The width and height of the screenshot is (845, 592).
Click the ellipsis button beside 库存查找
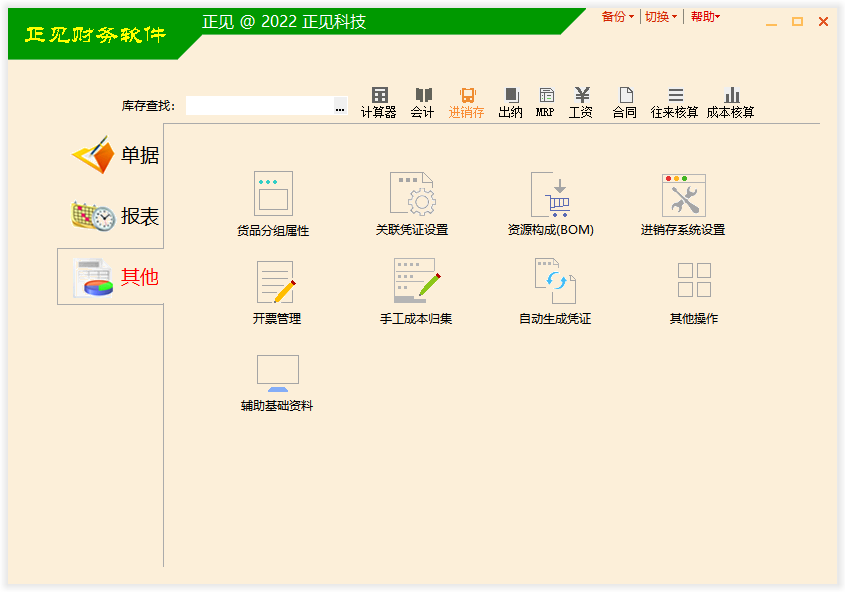click(x=340, y=106)
